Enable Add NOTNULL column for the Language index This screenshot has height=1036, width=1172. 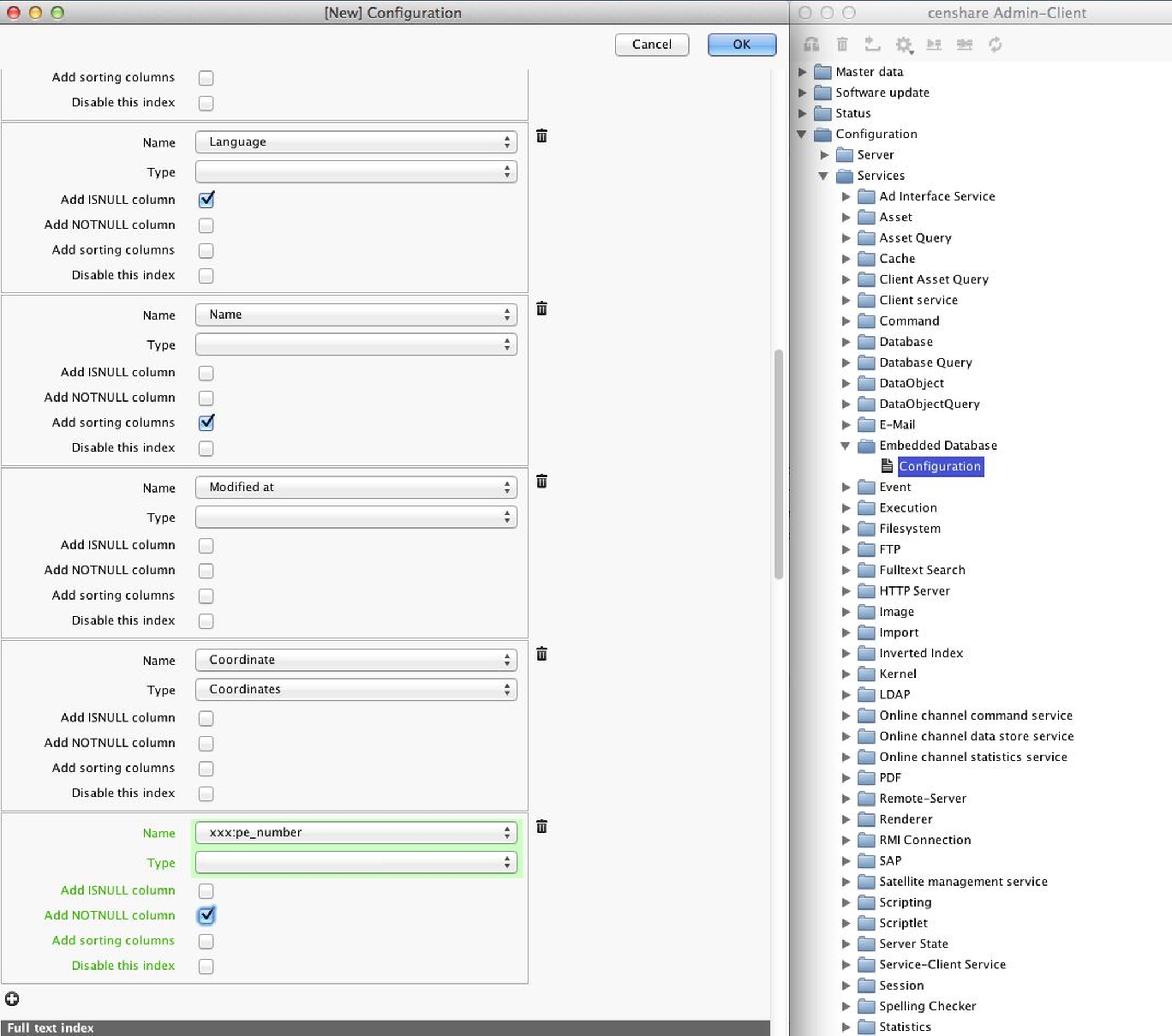tap(206, 225)
